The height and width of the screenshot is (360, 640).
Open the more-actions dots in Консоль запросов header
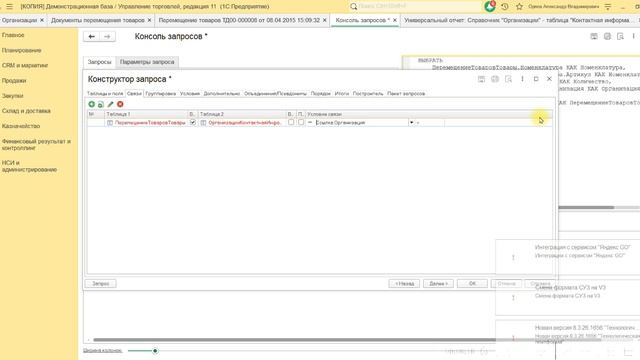click(633, 36)
